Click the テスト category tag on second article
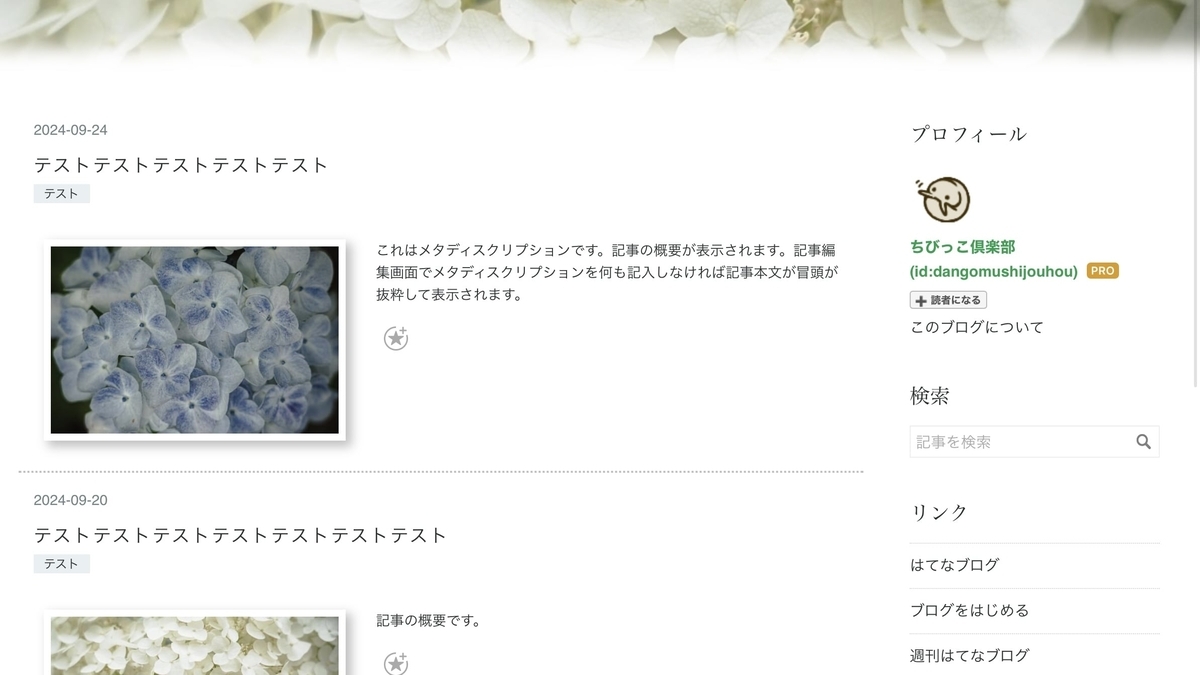Image resolution: width=1200 pixels, height=675 pixels. pos(62,564)
